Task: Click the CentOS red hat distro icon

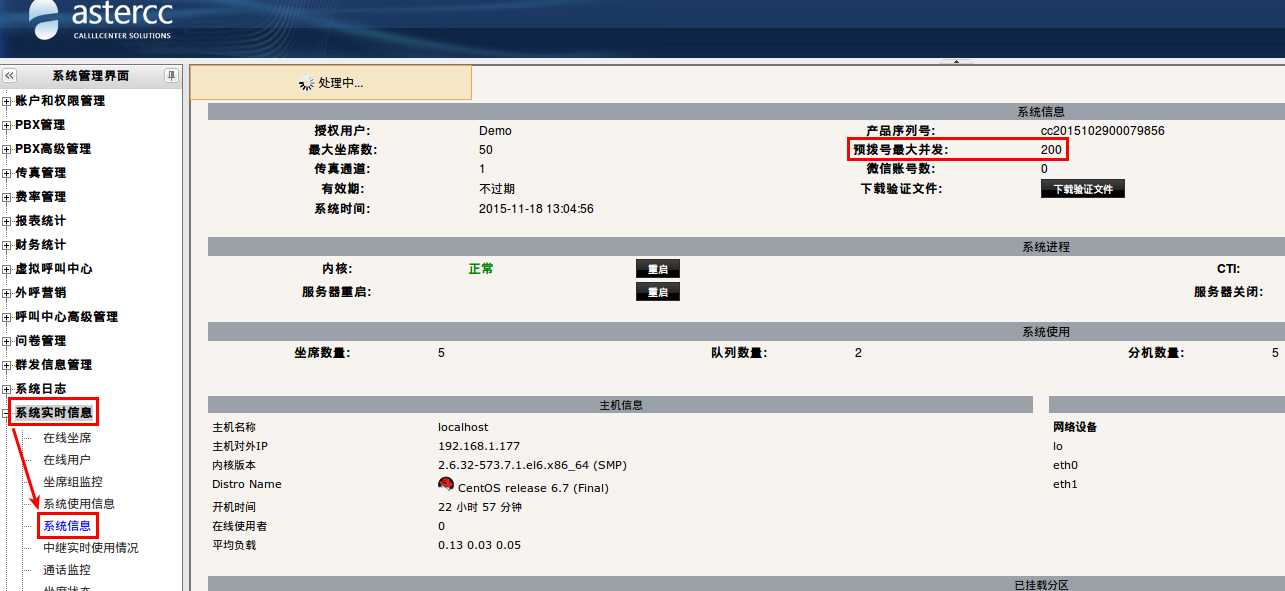Action: pos(446,484)
